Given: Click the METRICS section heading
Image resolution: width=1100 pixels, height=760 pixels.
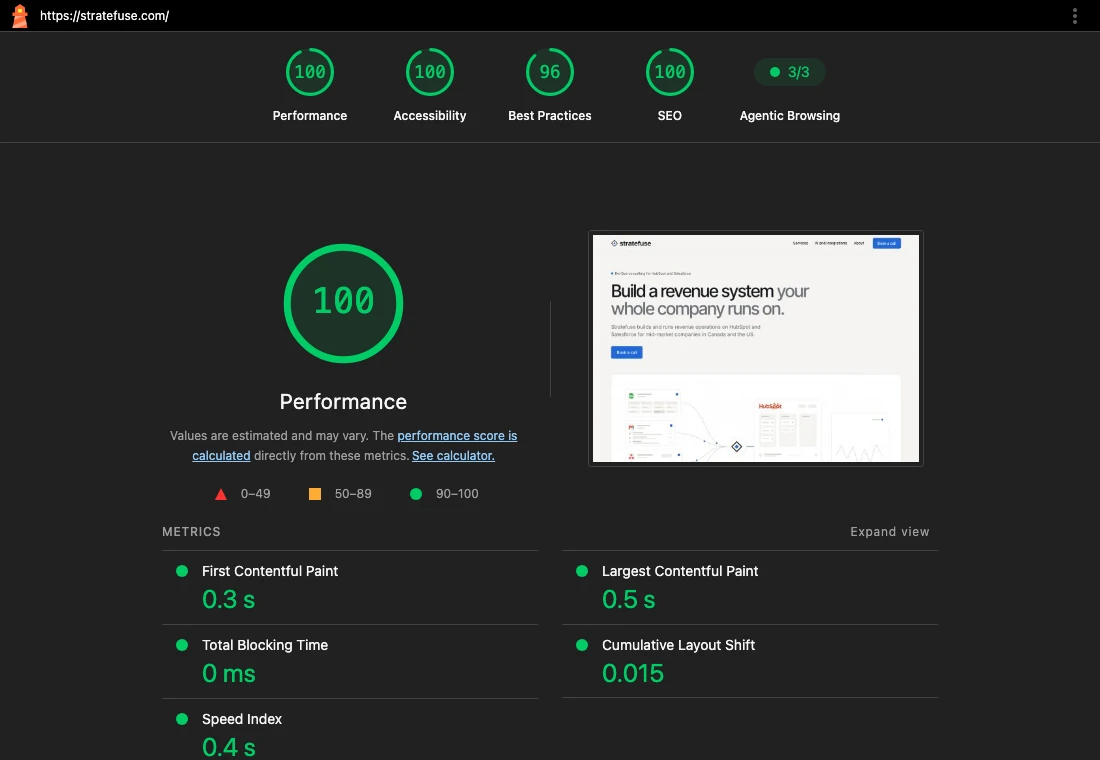Looking at the screenshot, I should pyautogui.click(x=192, y=532).
